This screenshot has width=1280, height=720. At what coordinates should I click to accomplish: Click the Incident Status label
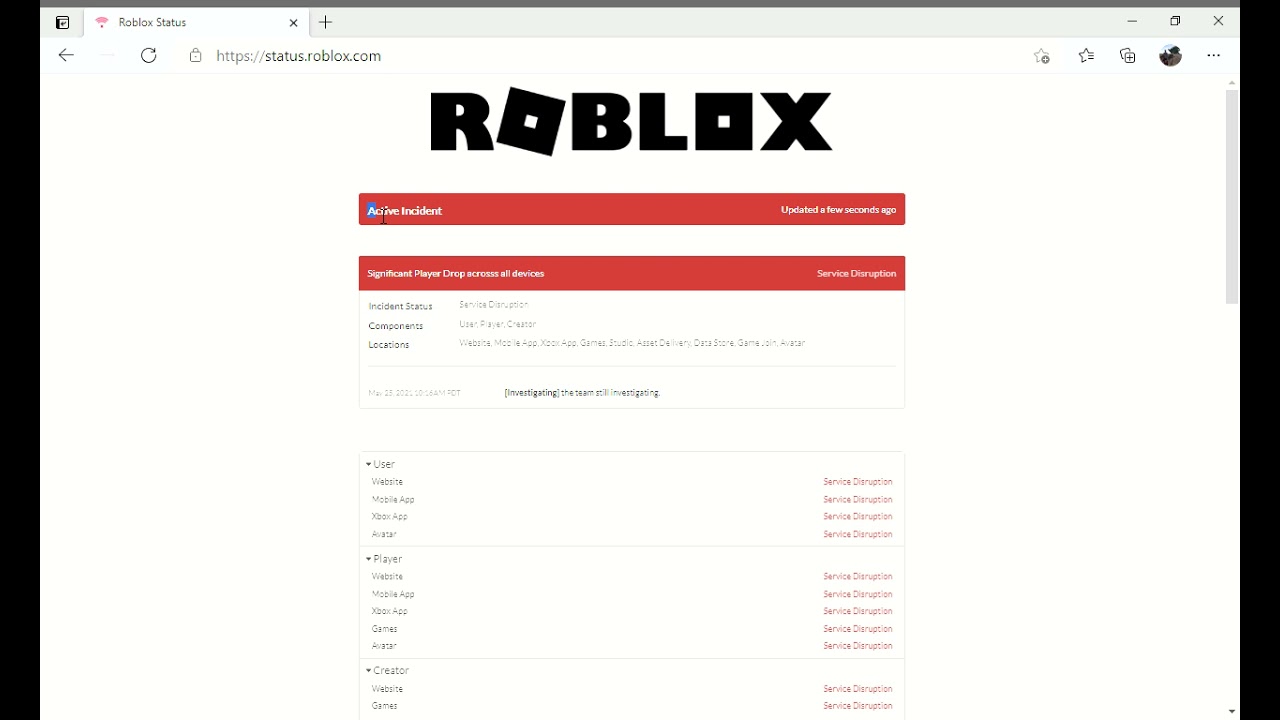click(400, 306)
